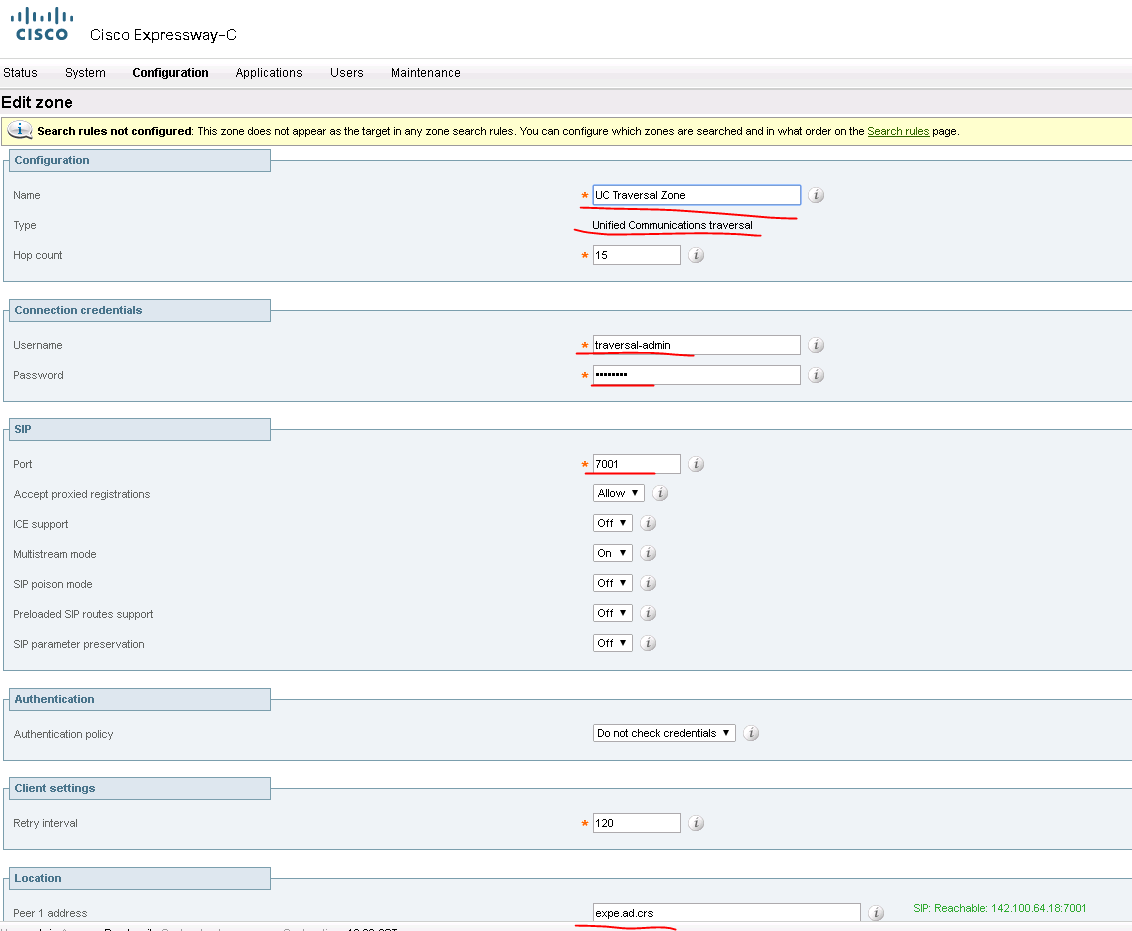
Task: Open the System menu
Action: click(85, 73)
